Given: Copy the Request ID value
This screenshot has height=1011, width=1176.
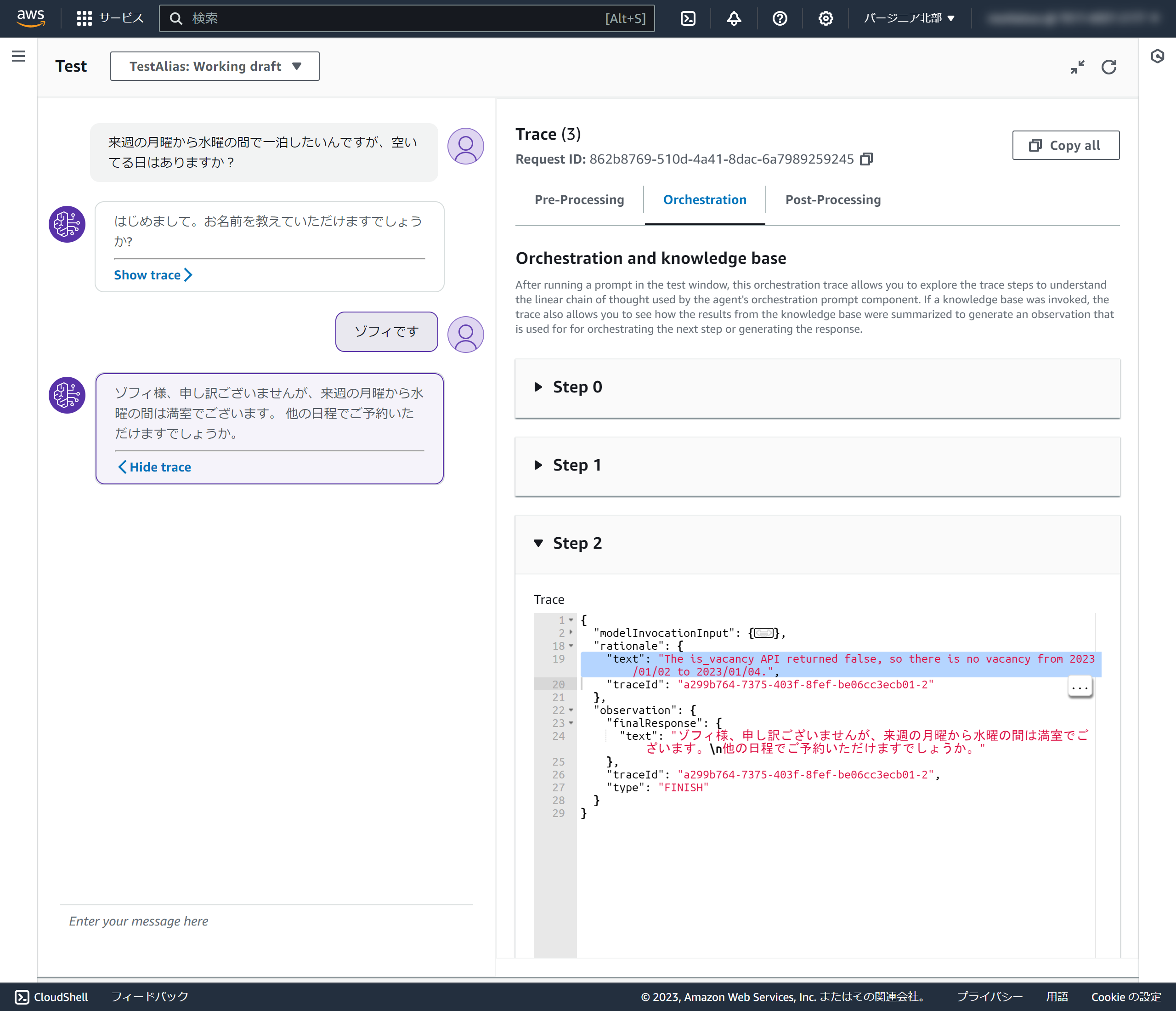Looking at the screenshot, I should point(866,159).
